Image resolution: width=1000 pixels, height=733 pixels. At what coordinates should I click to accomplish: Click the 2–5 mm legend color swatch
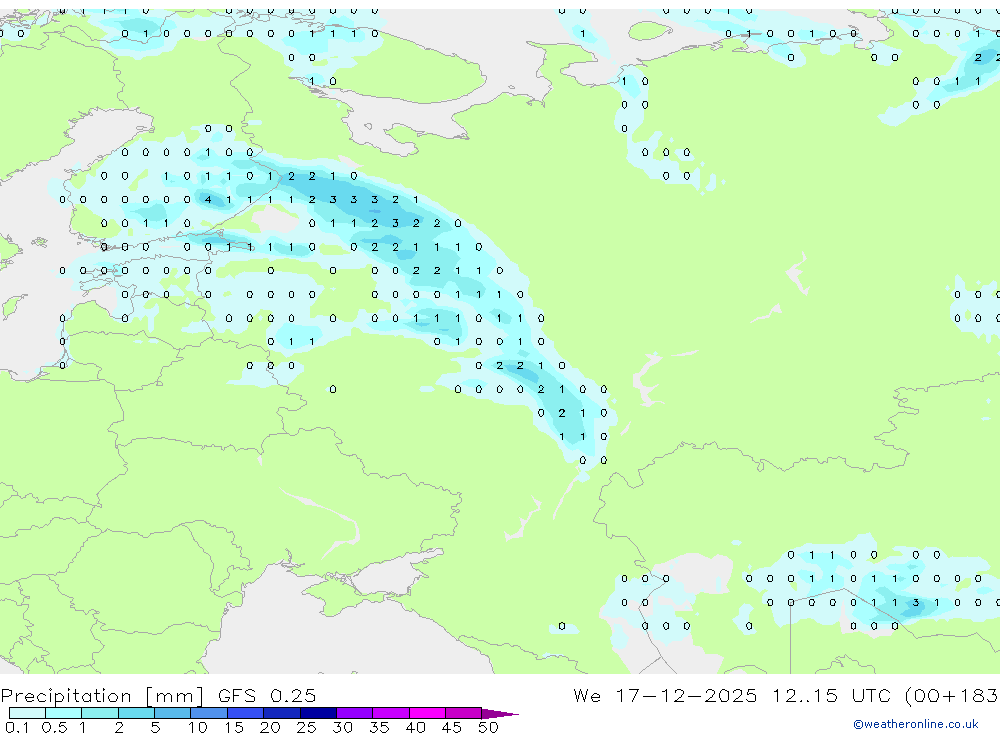tap(136, 713)
